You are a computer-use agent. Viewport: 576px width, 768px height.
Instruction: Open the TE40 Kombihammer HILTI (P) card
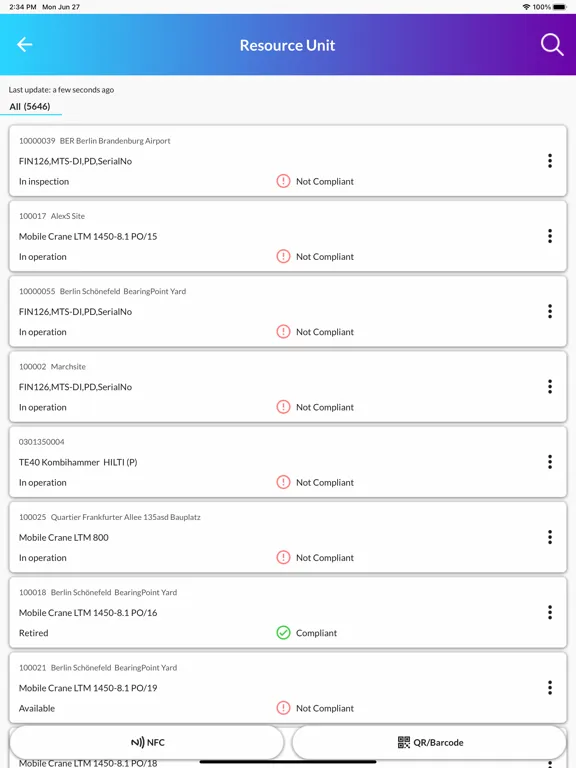pyautogui.click(x=288, y=462)
